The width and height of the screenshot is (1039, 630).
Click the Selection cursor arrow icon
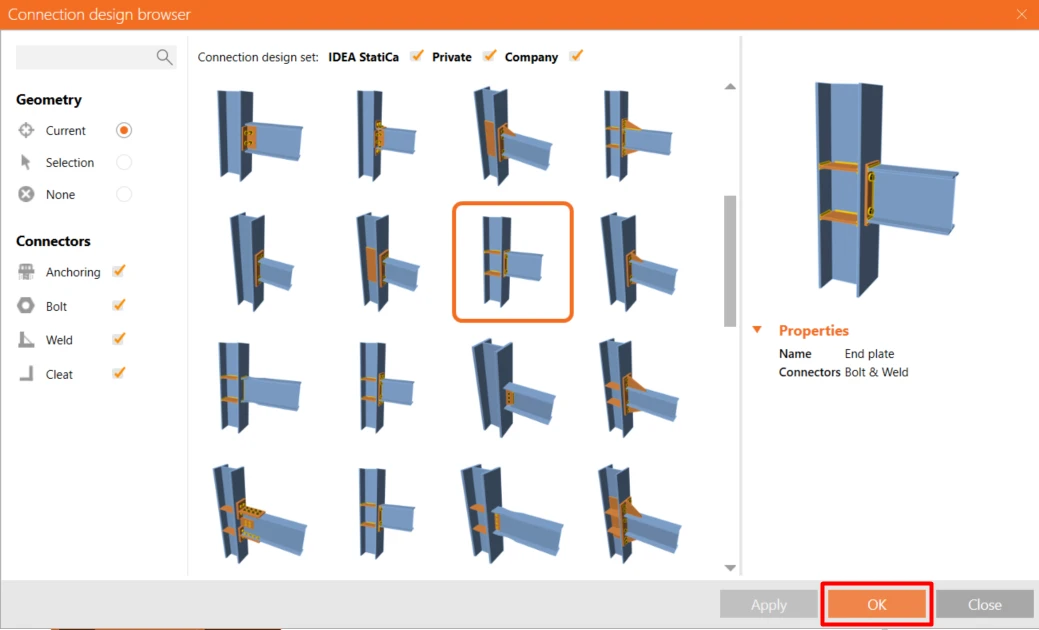(x=26, y=162)
